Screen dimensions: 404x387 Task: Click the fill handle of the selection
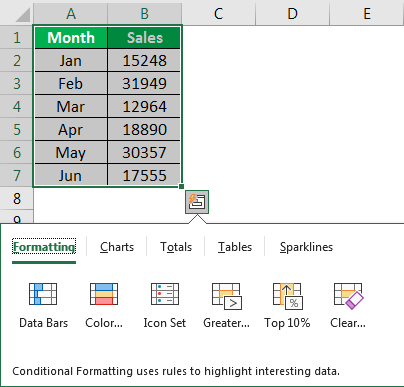click(181, 186)
